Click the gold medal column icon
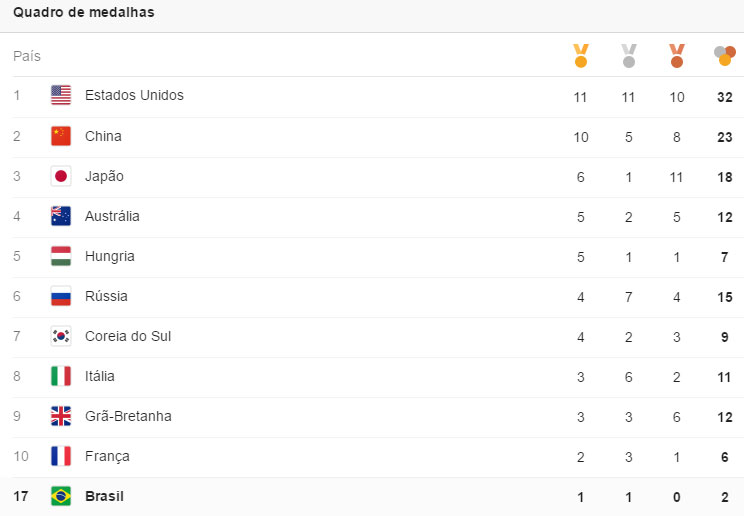Screen dimensions: 744x516 coord(581,55)
